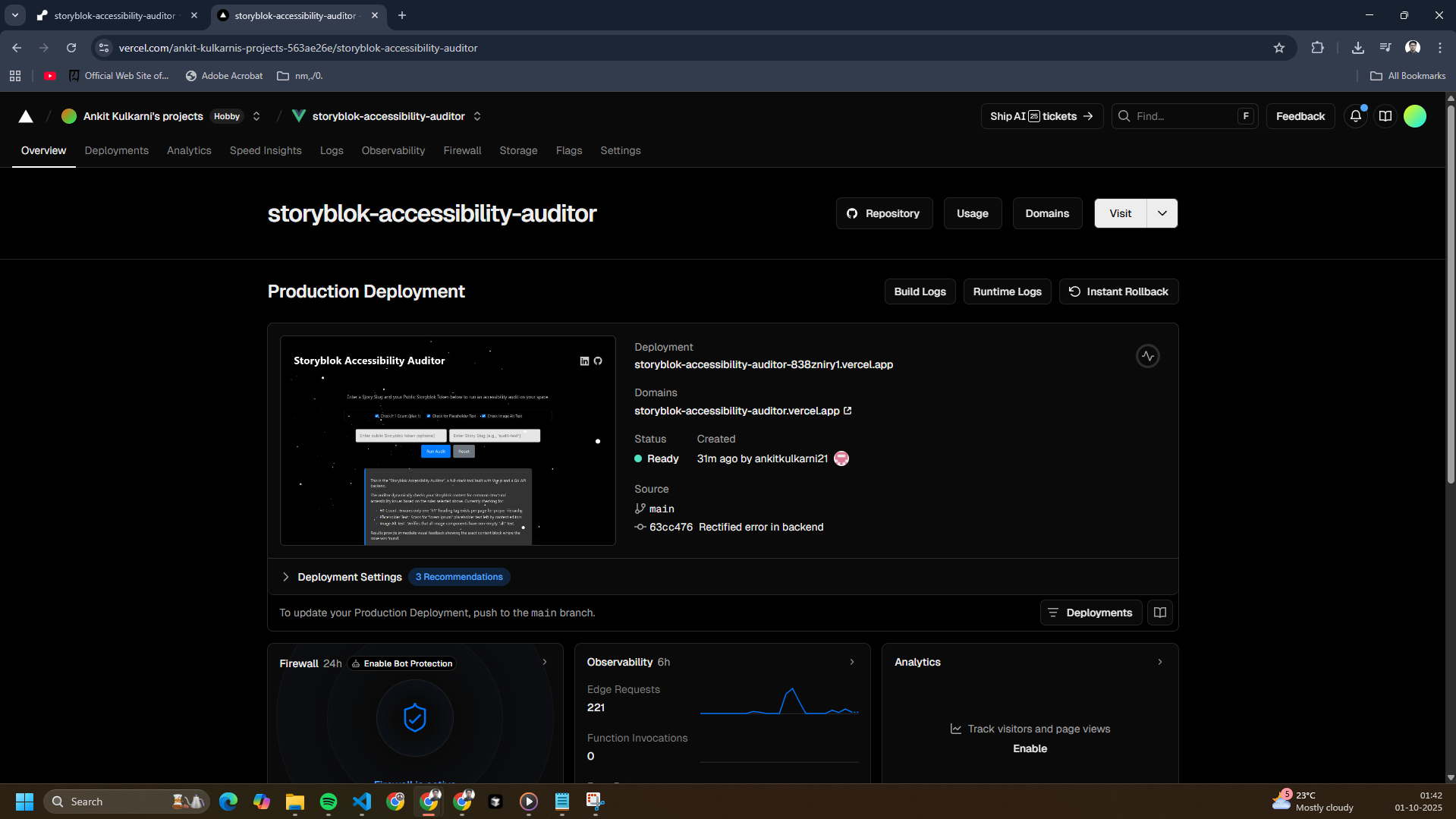Open the Chrome profile icon
The height and width of the screenshot is (819, 1456).
(1413, 48)
